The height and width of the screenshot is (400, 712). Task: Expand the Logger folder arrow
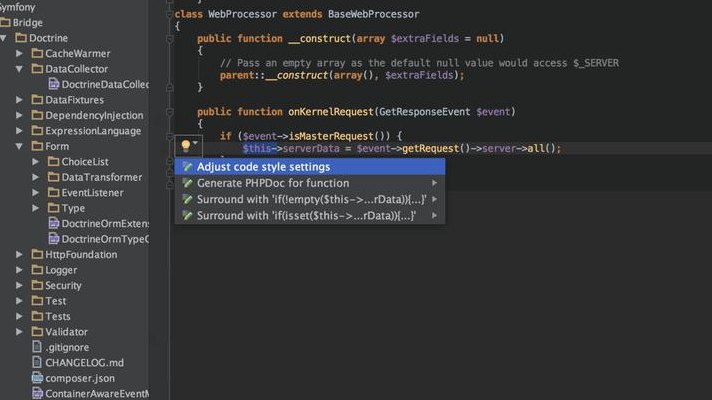coord(20,270)
